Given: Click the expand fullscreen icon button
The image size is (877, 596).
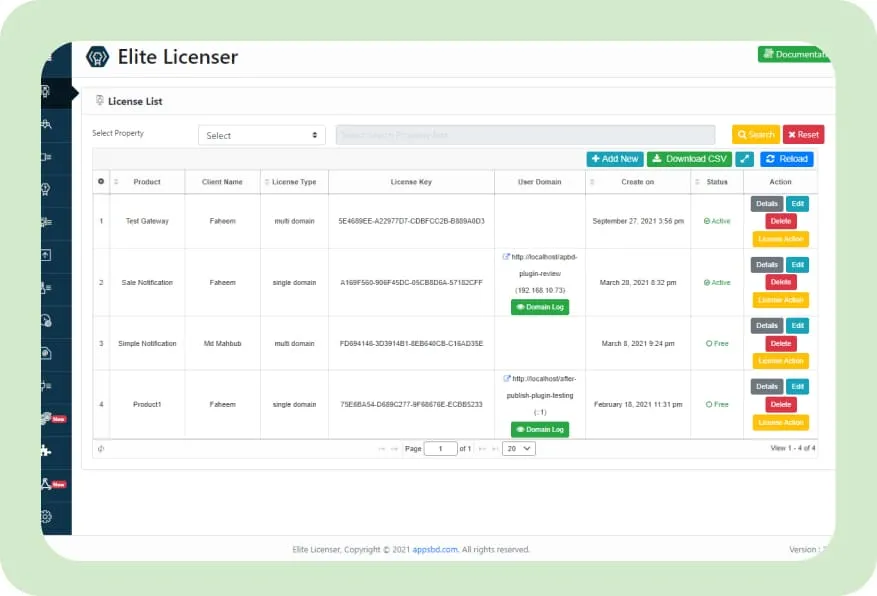Looking at the screenshot, I should point(744,159).
